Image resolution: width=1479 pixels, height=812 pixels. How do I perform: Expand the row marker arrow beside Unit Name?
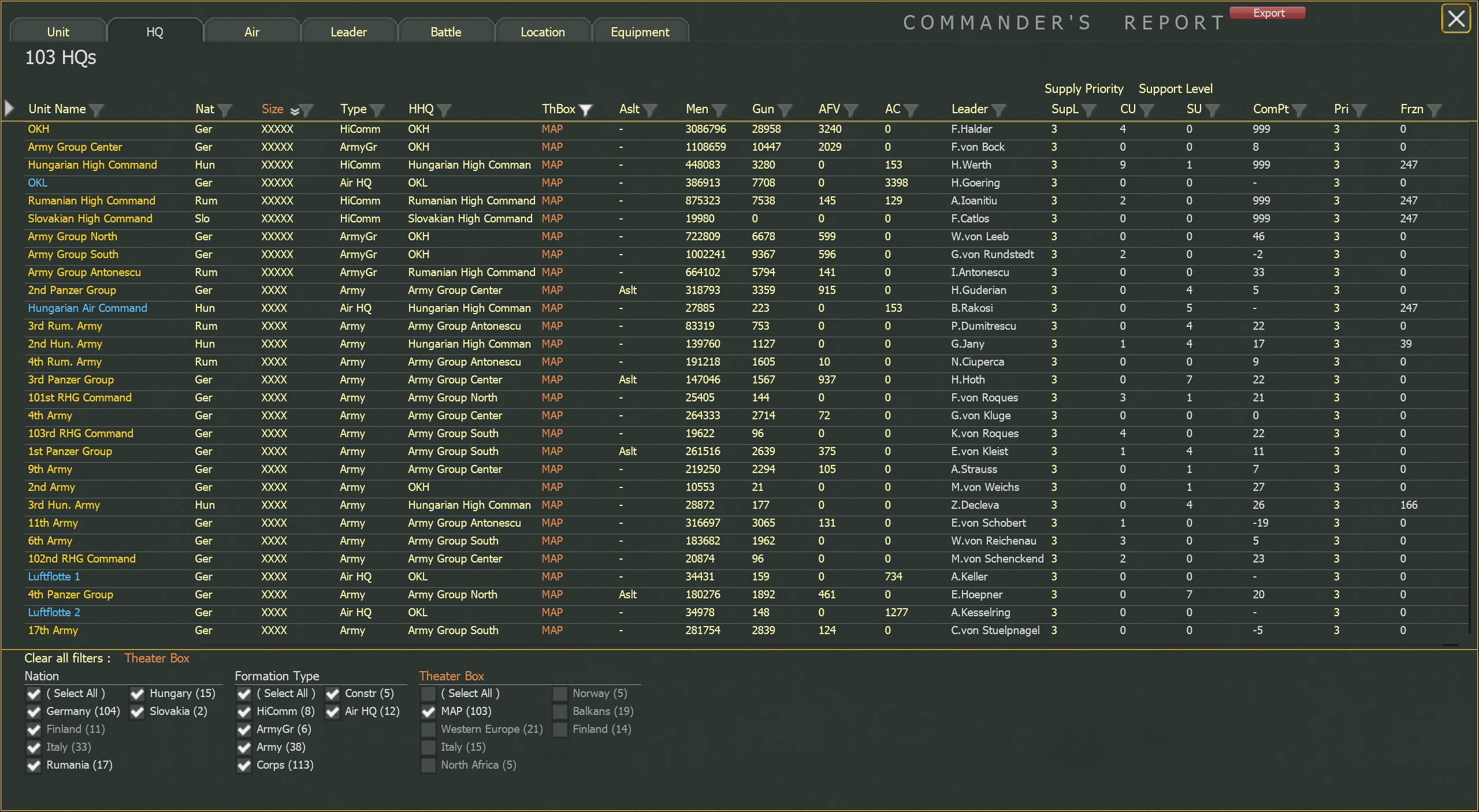click(x=9, y=108)
